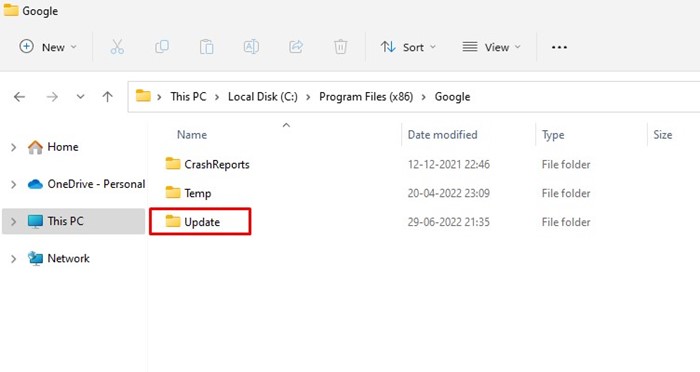Click Local Disk (C:) breadcrumb
The image size is (700, 372).
pos(262,97)
